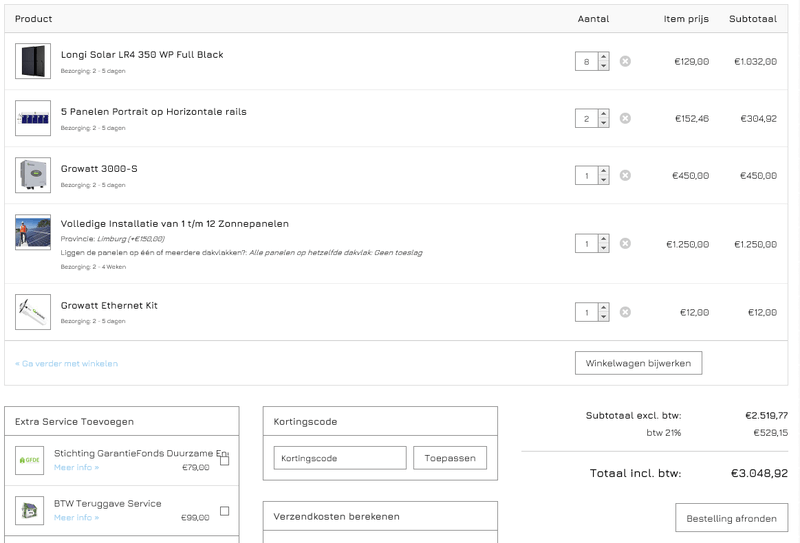The image size is (800, 543).
Task: Focus the quantity field for Volledige Installatie
Action: tap(587, 243)
